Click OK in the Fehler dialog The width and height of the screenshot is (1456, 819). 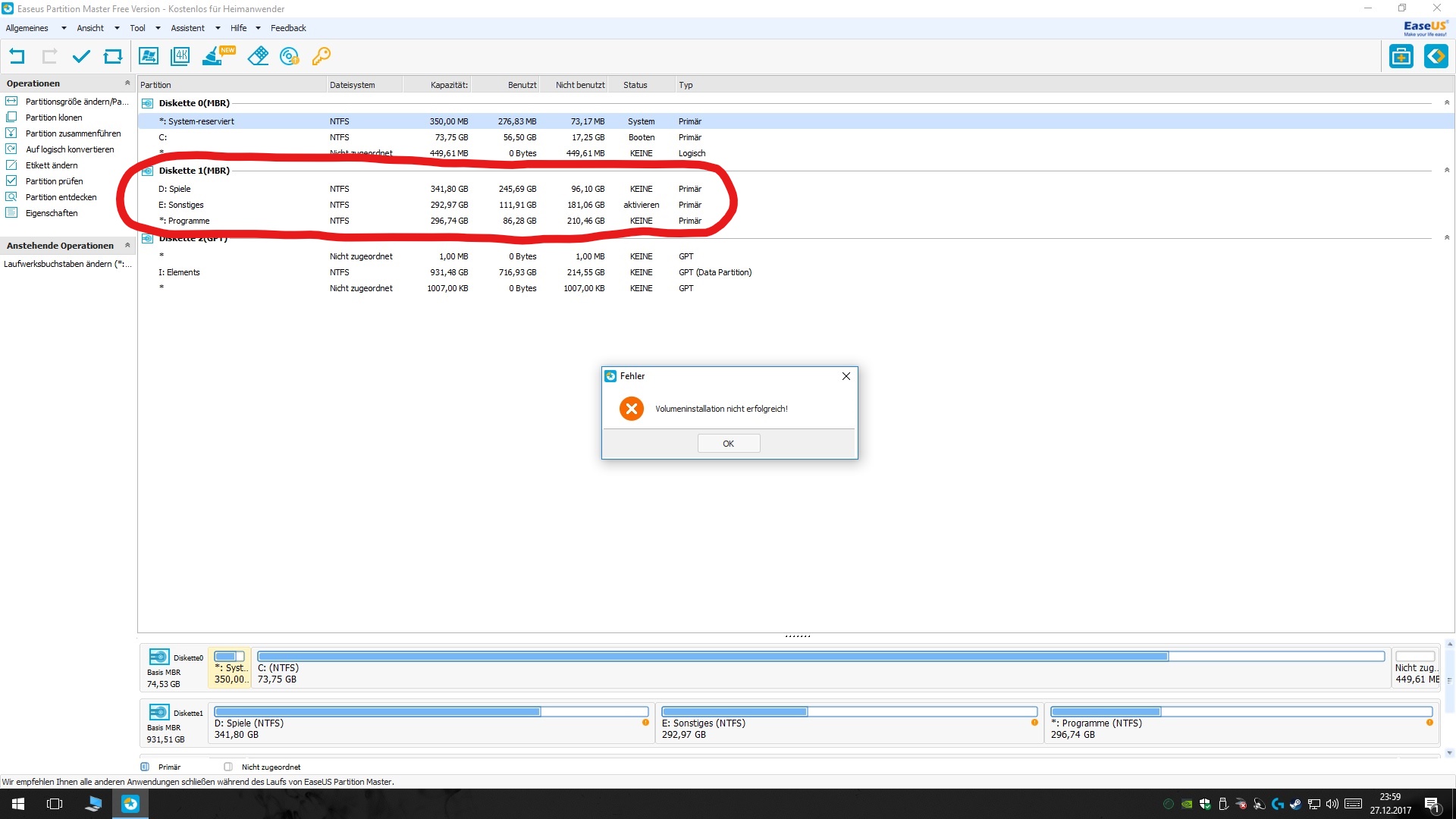(728, 444)
